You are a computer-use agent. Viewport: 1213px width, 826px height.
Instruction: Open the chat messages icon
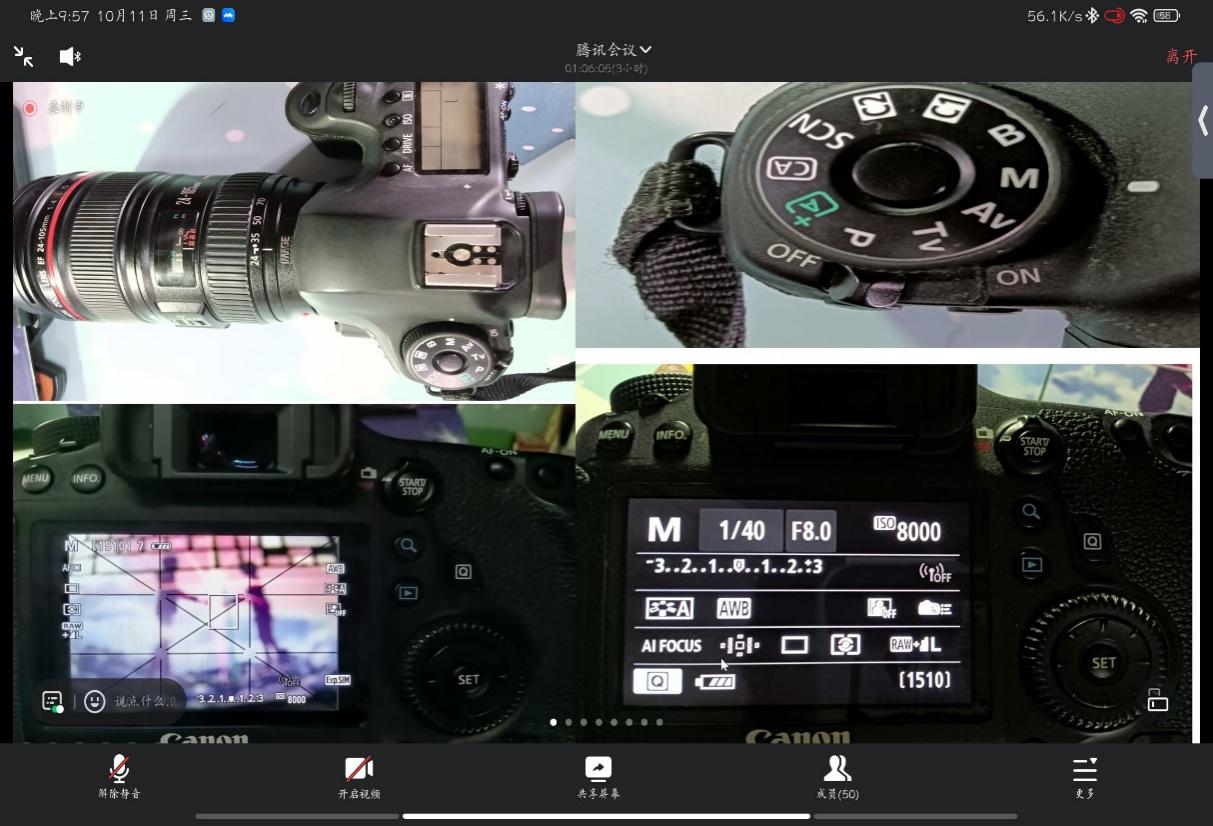[53, 702]
